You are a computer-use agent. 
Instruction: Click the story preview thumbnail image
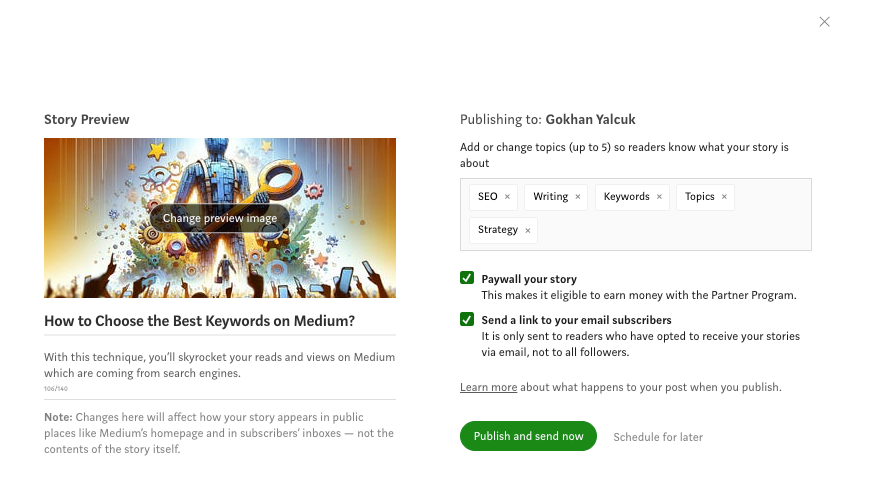(220, 166)
